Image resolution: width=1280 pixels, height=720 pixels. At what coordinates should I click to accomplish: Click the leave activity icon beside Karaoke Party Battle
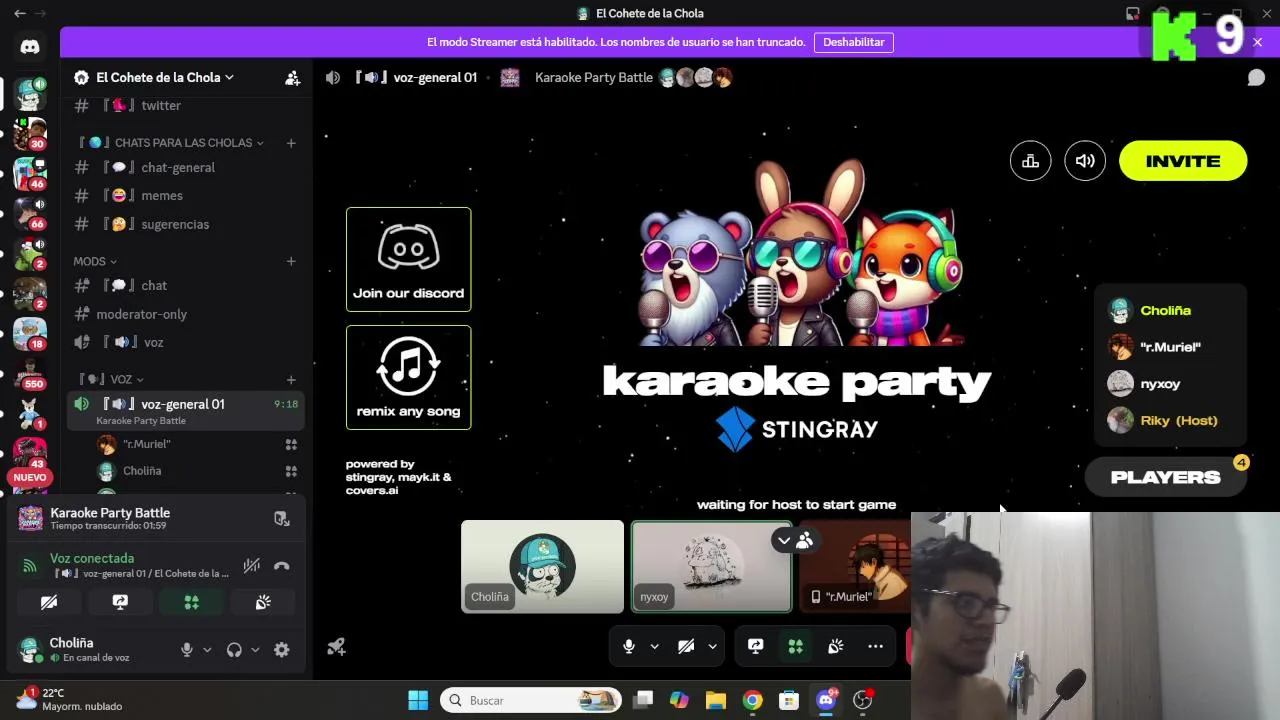pyautogui.click(x=282, y=518)
